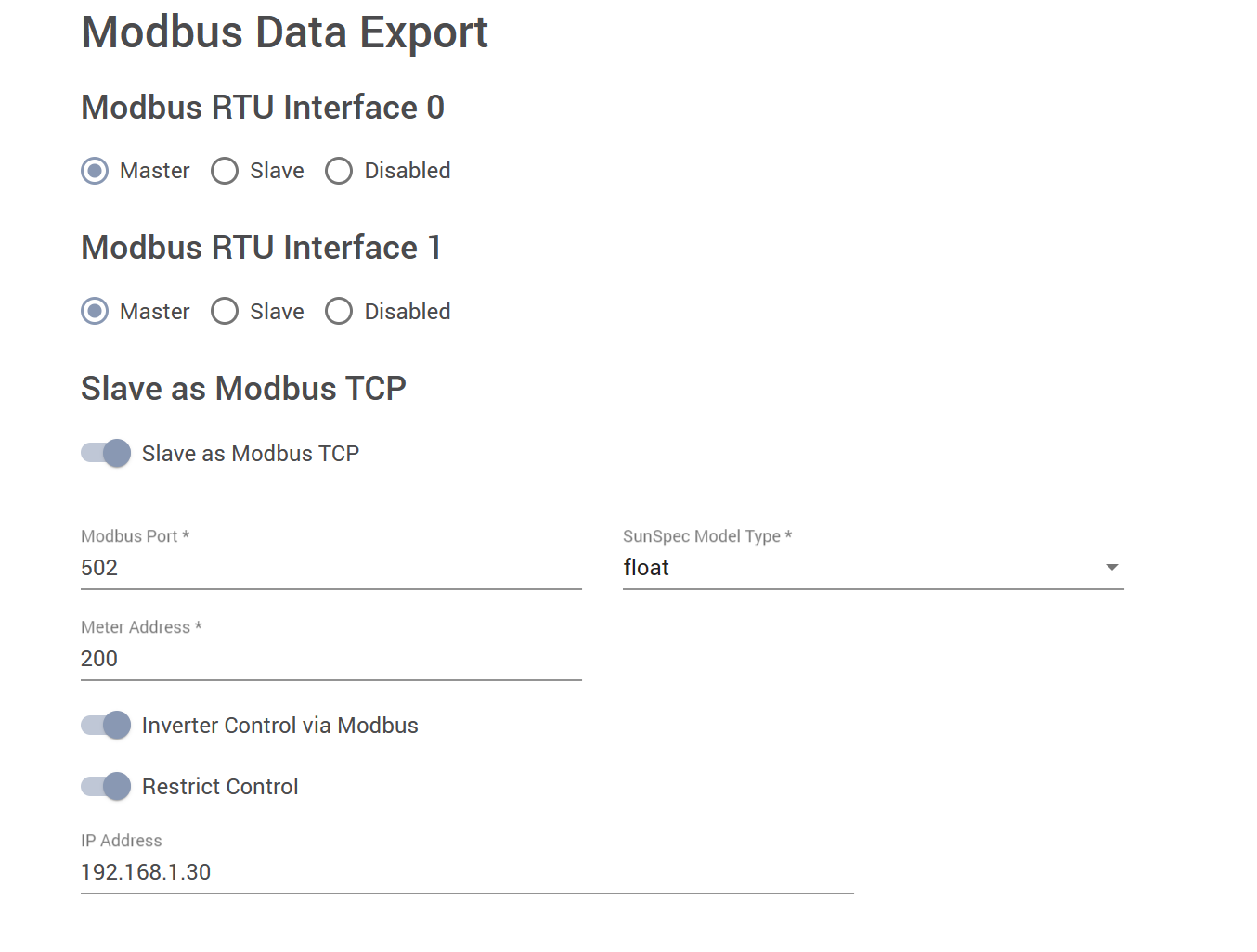This screenshot has height=952, width=1257.
Task: Select Master for Modbus RTU Interface 0
Action: (95, 171)
